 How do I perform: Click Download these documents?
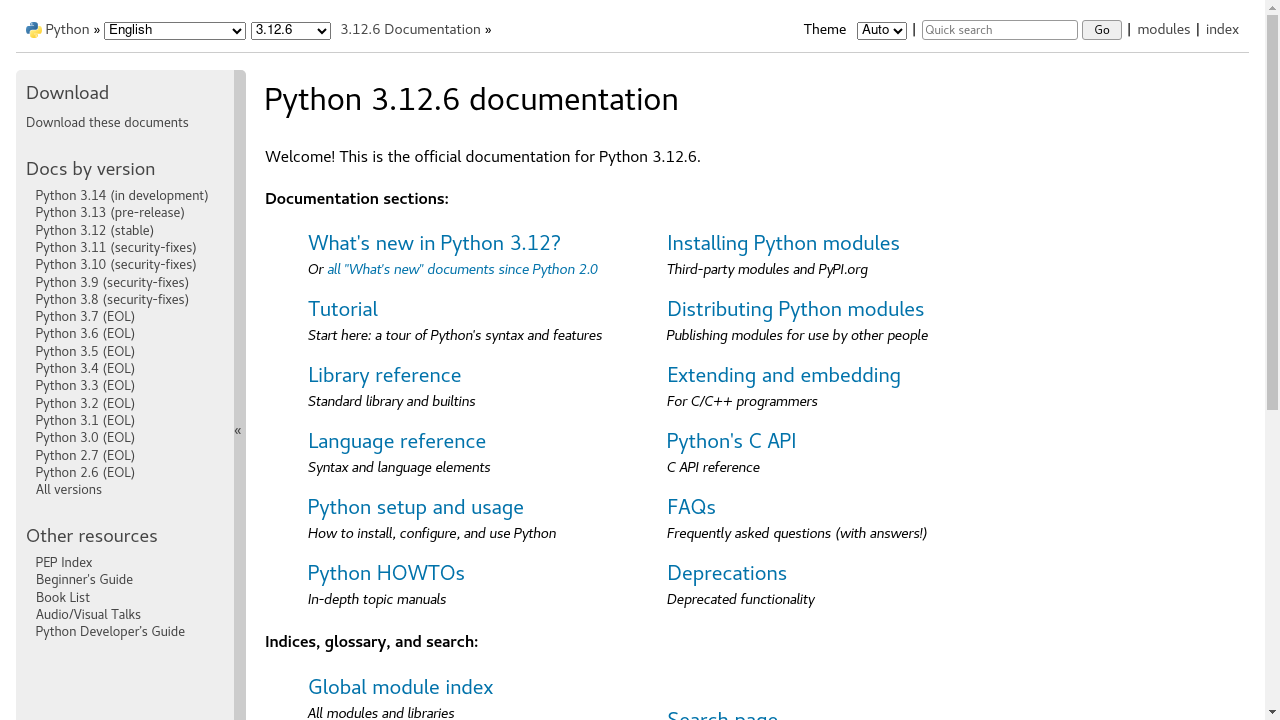(x=107, y=122)
